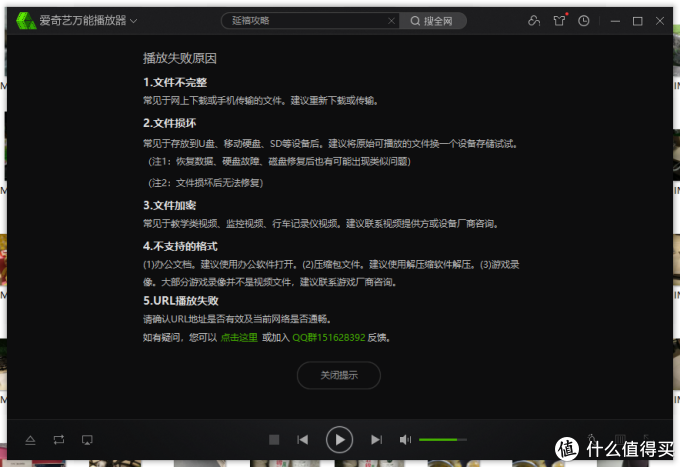The height and width of the screenshot is (467, 680).
Task: Click the 播放失败原因 heading
Action: pyautogui.click(x=180, y=58)
